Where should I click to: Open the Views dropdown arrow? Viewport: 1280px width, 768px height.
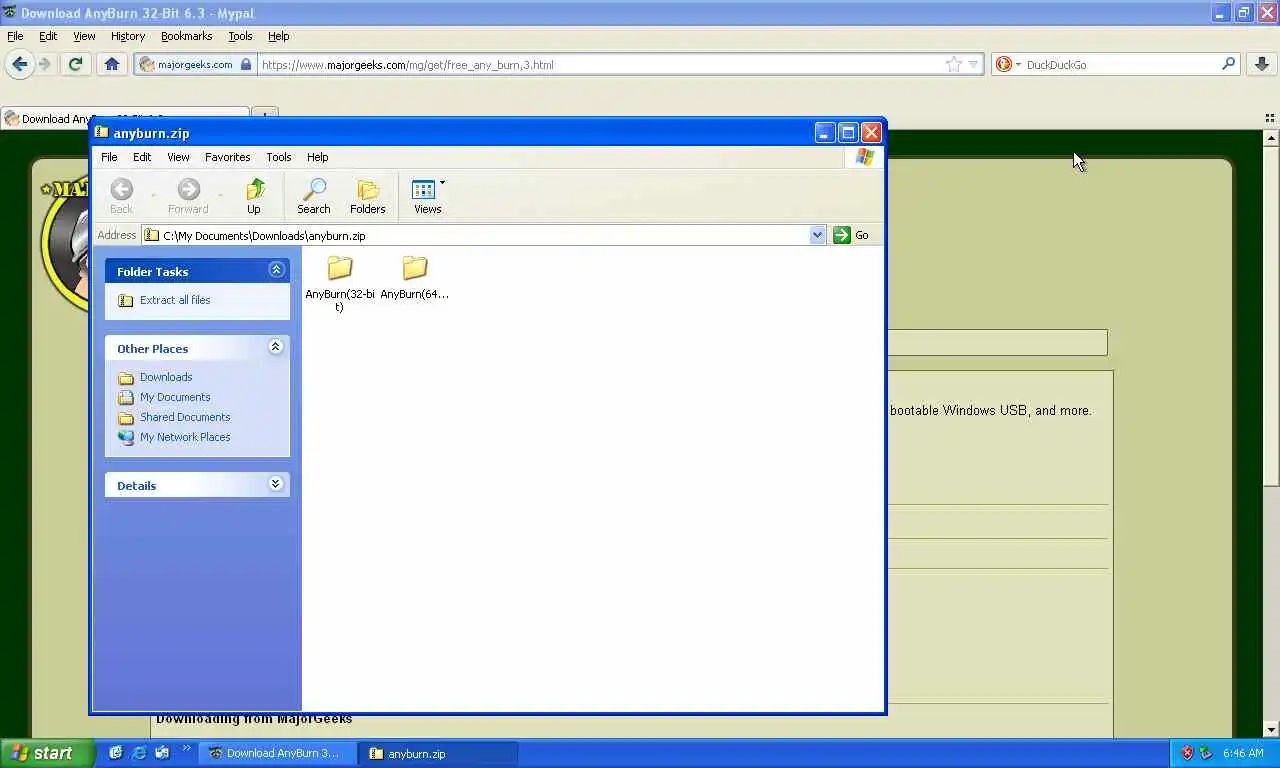(442, 183)
